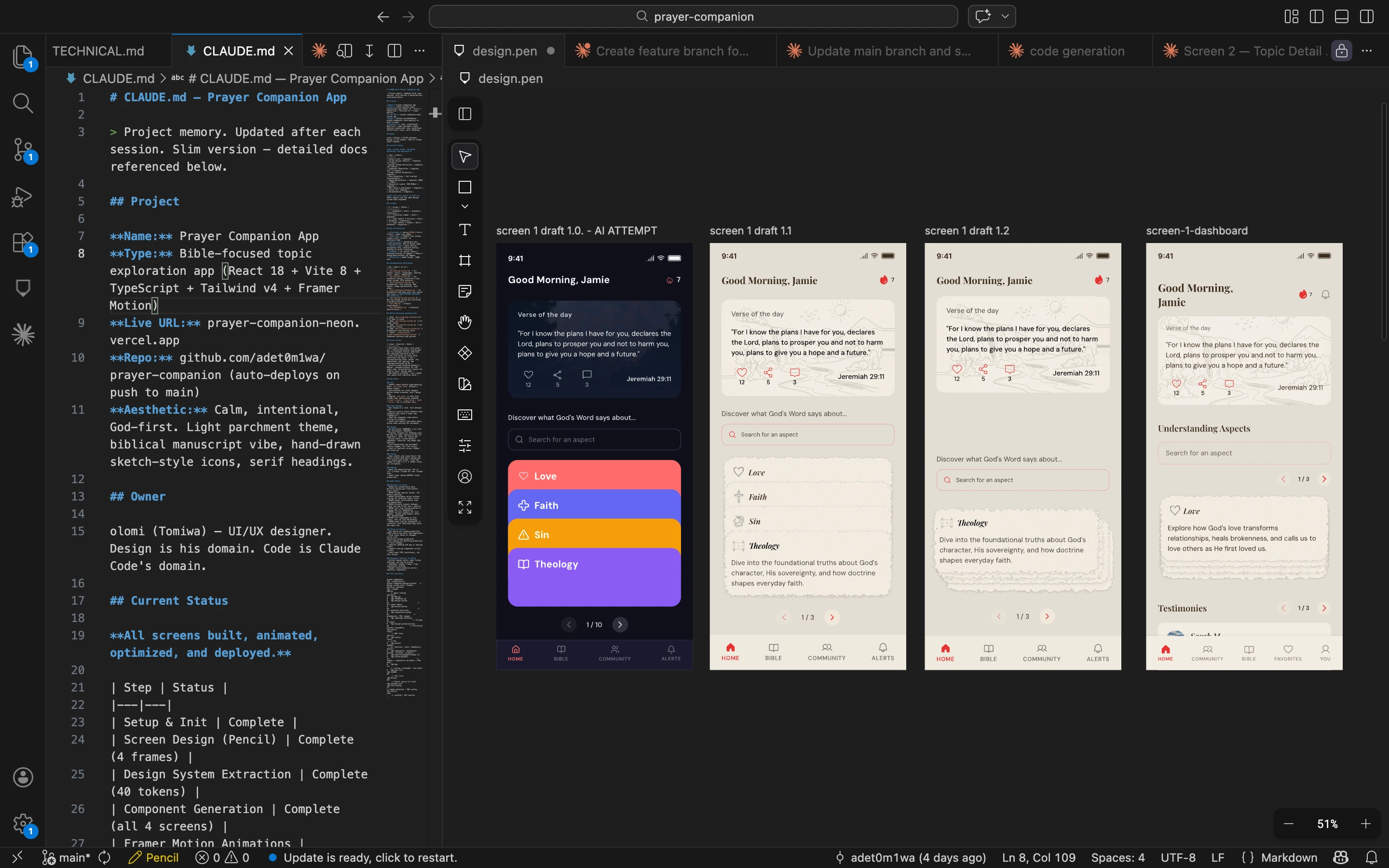This screenshot has width=1389, height=868.
Task: Click the fullscreen expand icon in toolbar
Action: pos(464,507)
